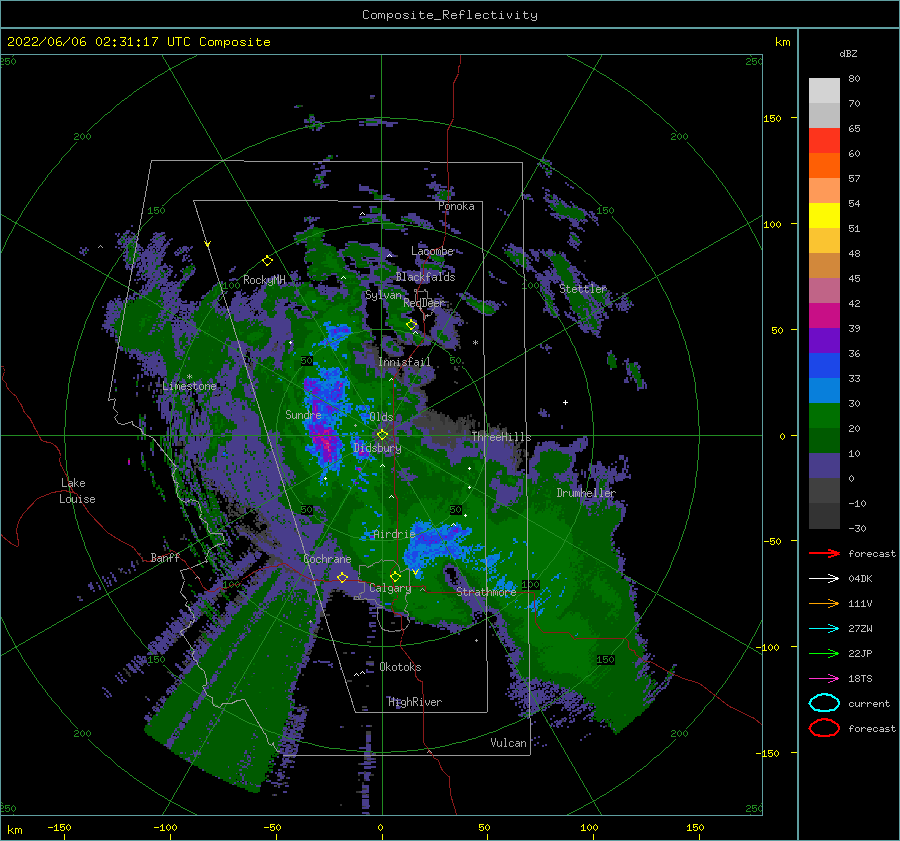Click the 80 value on dBZ scale
900x841 pixels.
click(854, 79)
